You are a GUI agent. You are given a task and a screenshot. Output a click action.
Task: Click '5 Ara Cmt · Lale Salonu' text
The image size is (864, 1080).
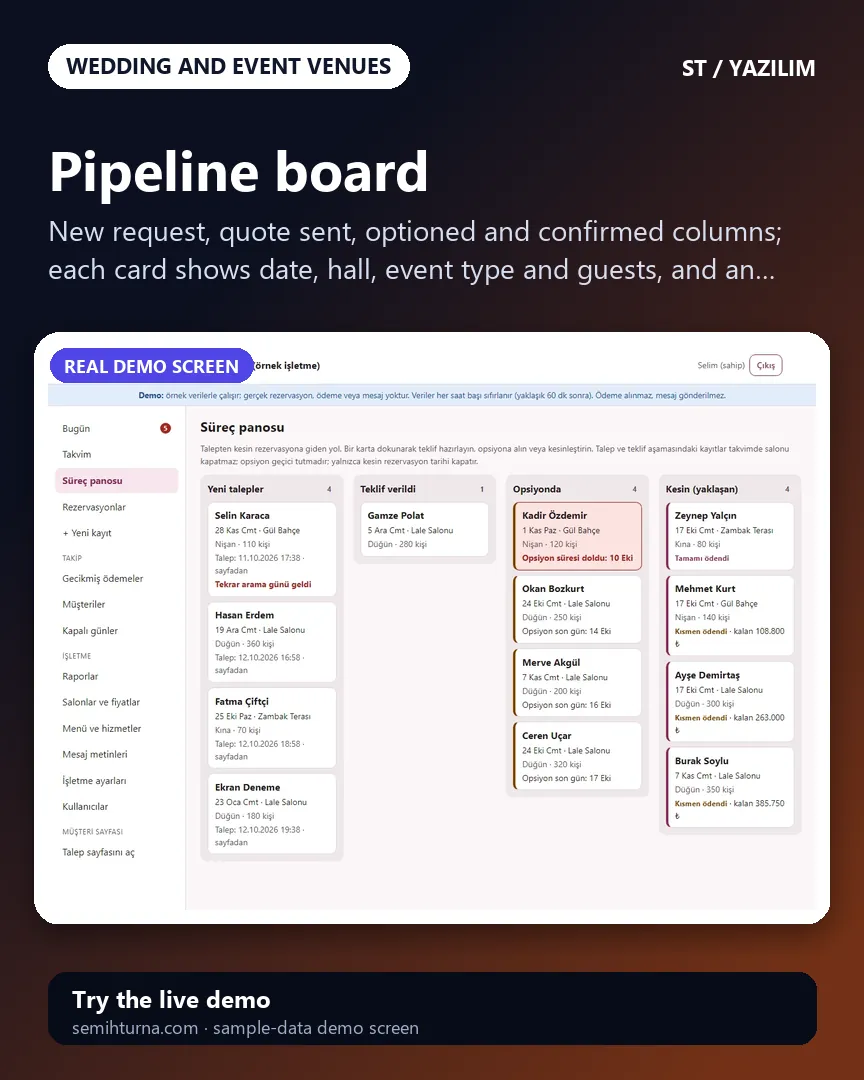pos(411,530)
